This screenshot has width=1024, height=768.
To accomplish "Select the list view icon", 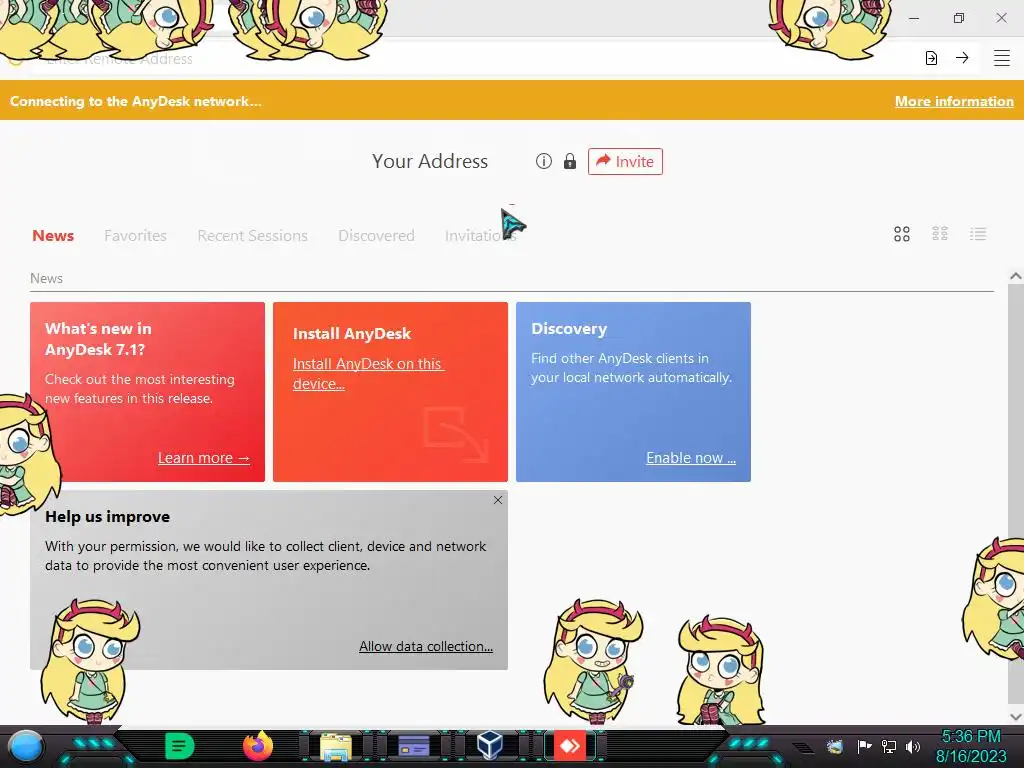I will click(x=978, y=234).
